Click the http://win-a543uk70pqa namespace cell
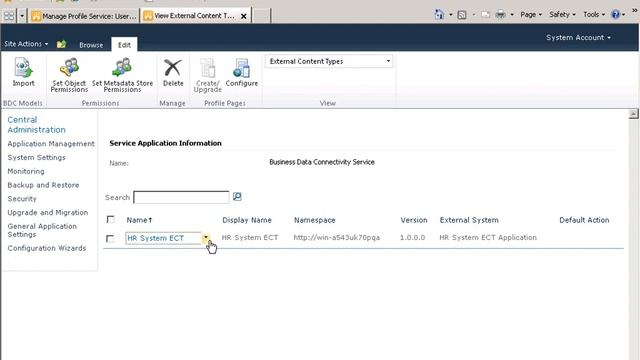Screen dimensions: 640x360 point(337,238)
